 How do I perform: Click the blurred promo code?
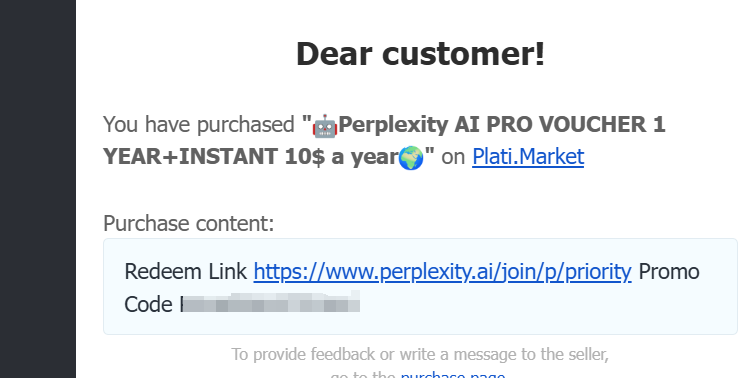(x=270, y=303)
